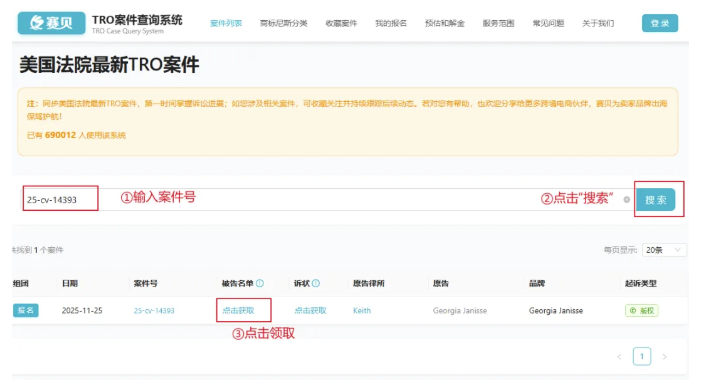The width and height of the screenshot is (703, 389).
Task: Open 服务范围 nav item
Action: pyautogui.click(x=498, y=23)
